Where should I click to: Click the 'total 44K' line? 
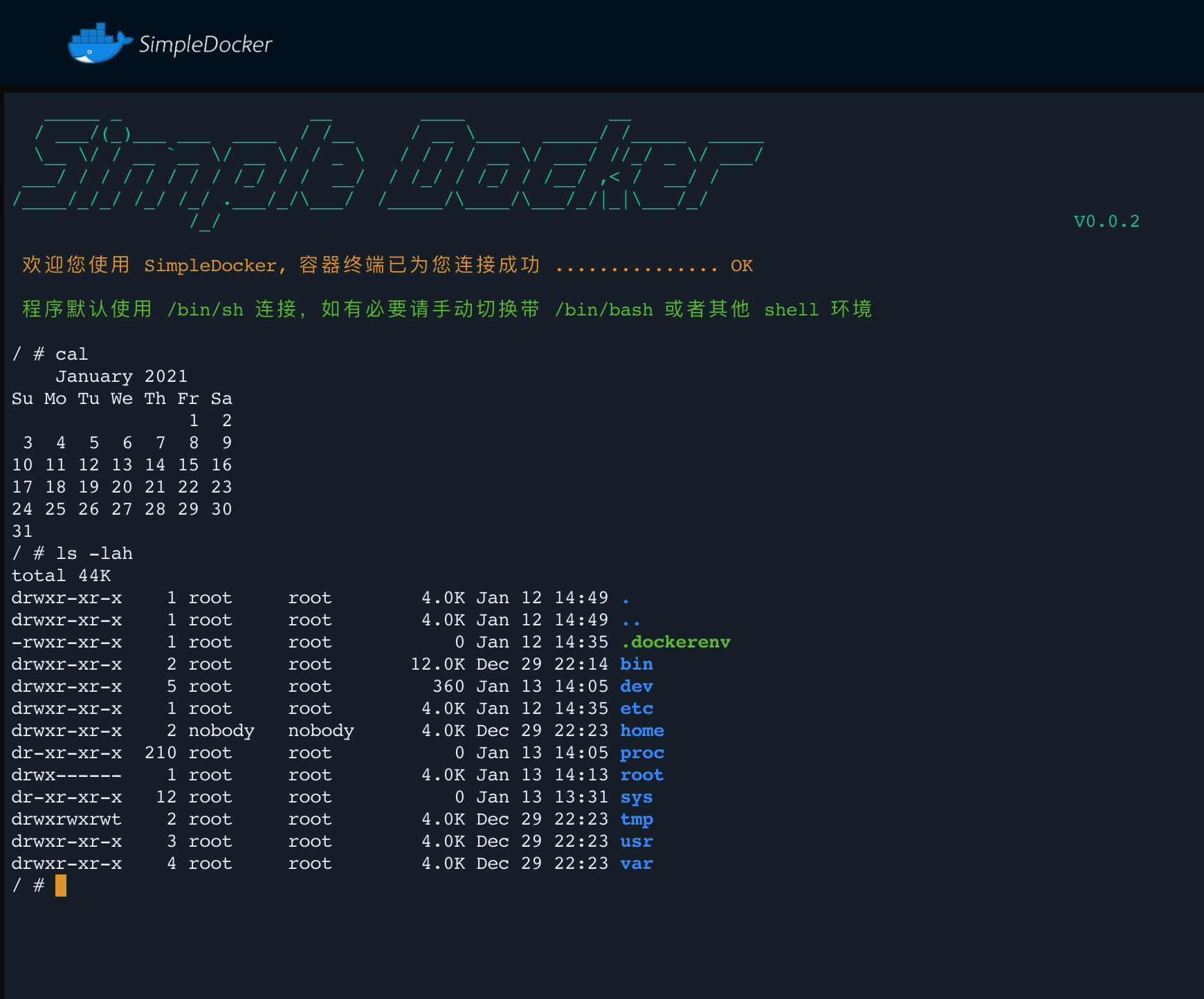[x=61, y=576]
